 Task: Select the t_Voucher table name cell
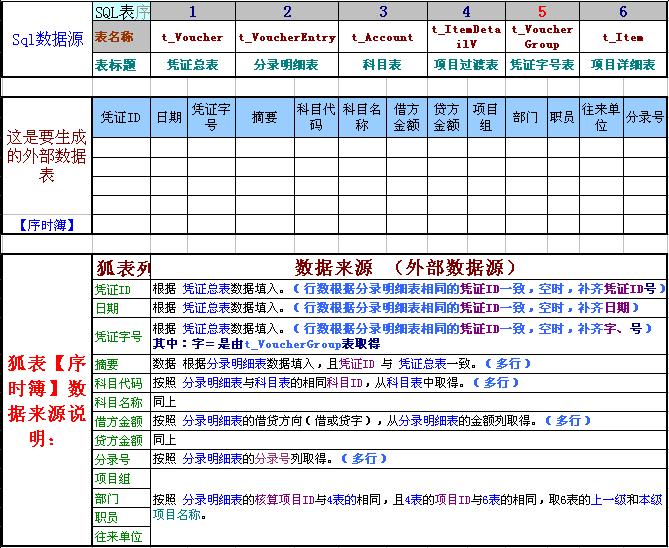[x=193, y=37]
